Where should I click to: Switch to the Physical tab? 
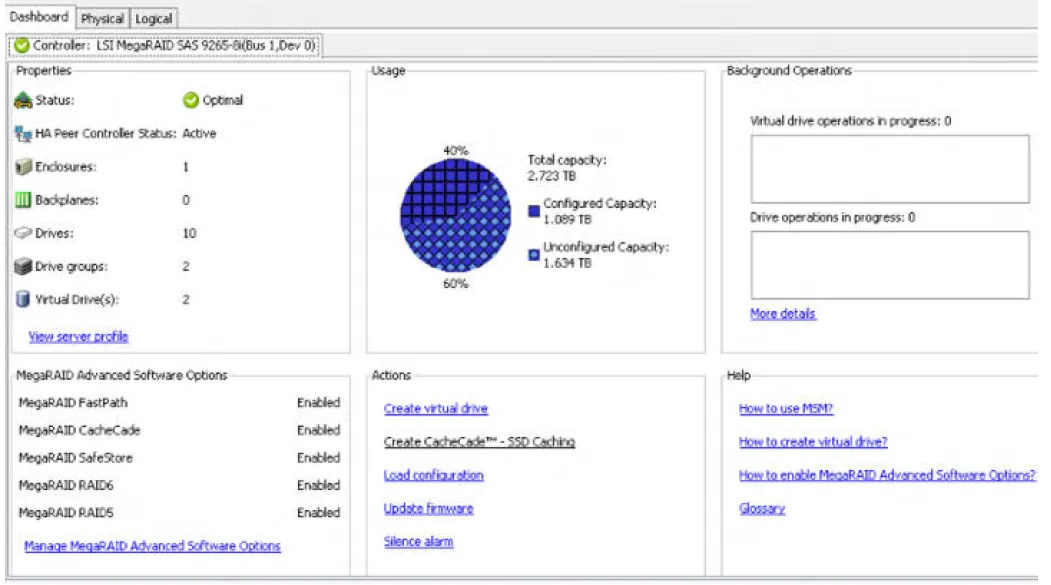102,18
